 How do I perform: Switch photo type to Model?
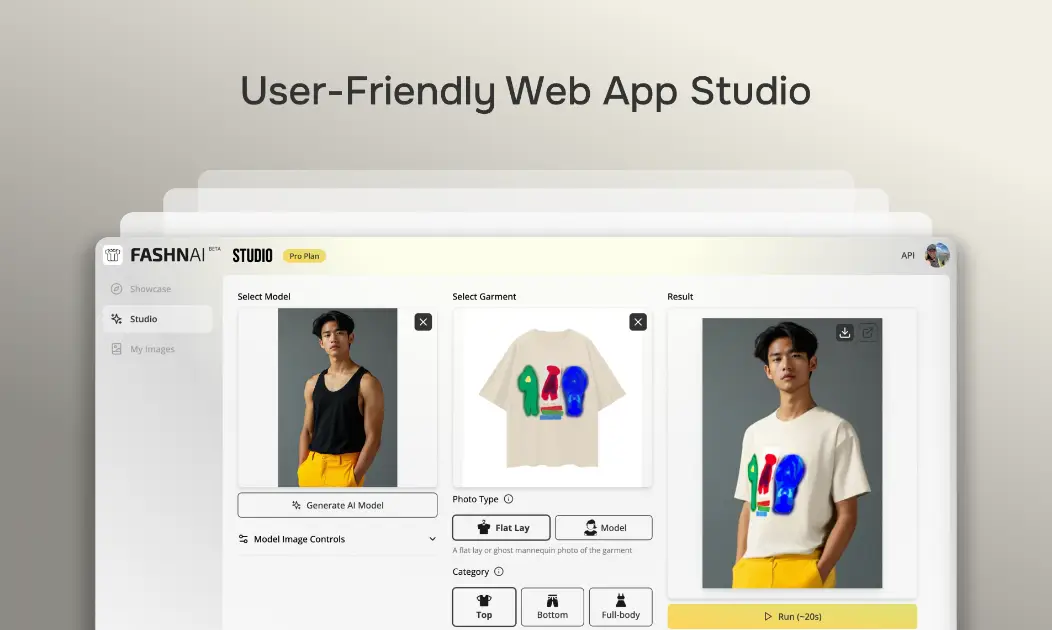tap(604, 527)
